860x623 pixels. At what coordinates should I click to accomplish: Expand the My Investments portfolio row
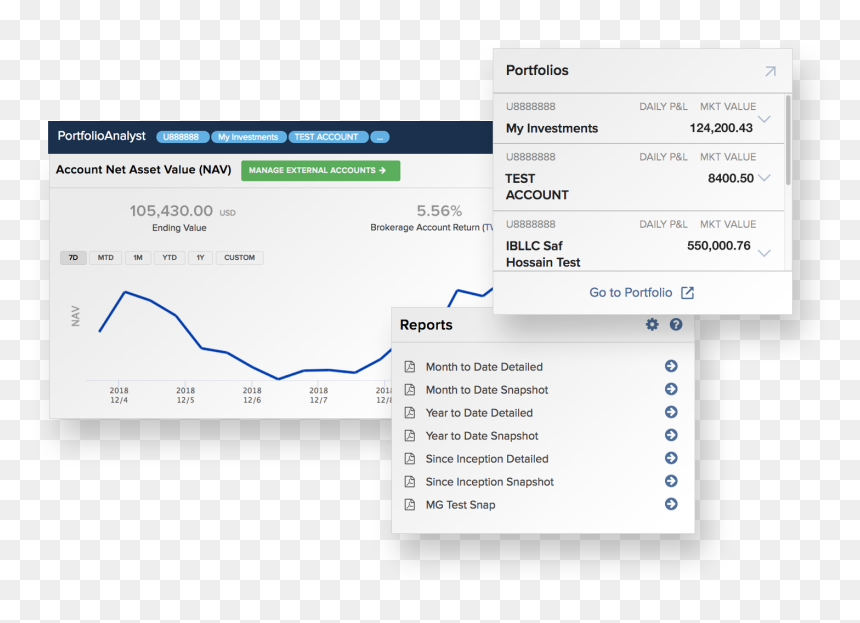[x=764, y=120]
